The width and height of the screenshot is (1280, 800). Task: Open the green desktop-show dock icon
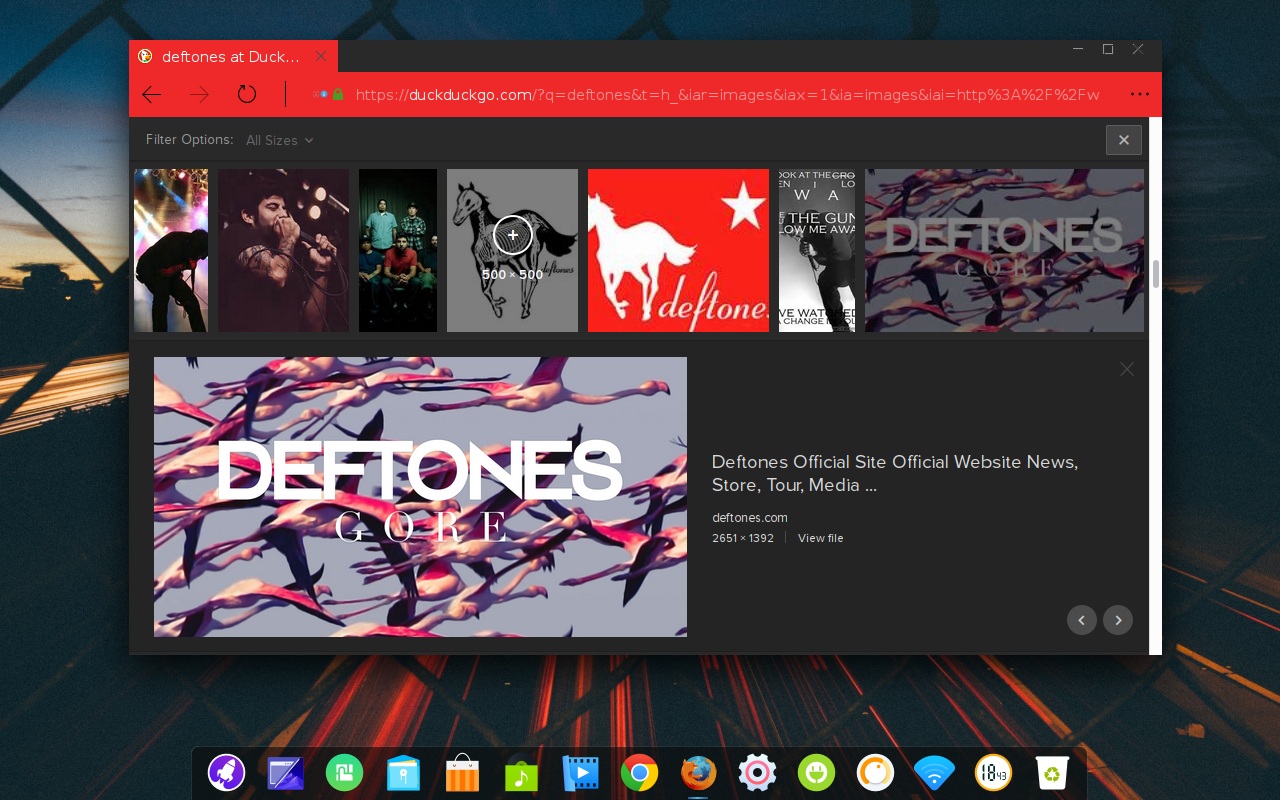(x=344, y=773)
